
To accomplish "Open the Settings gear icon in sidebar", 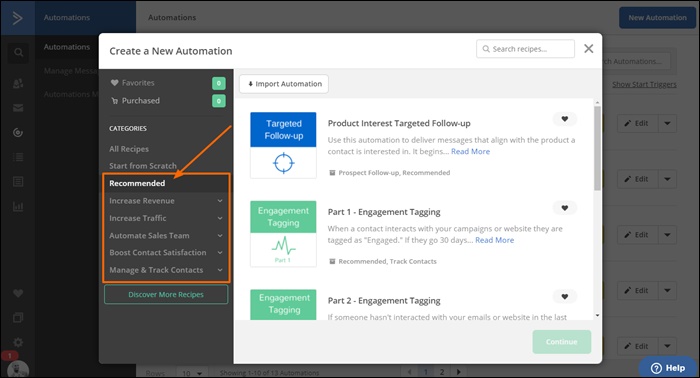I will point(18,342).
